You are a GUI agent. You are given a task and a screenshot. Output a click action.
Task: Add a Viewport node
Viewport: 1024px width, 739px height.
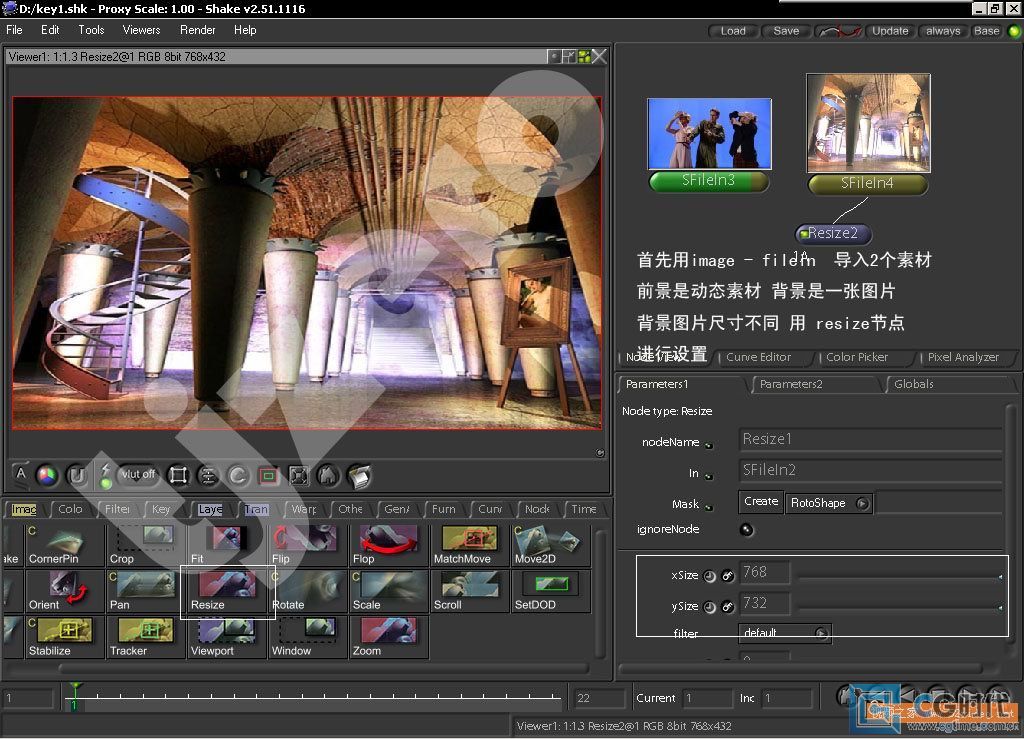(226, 637)
